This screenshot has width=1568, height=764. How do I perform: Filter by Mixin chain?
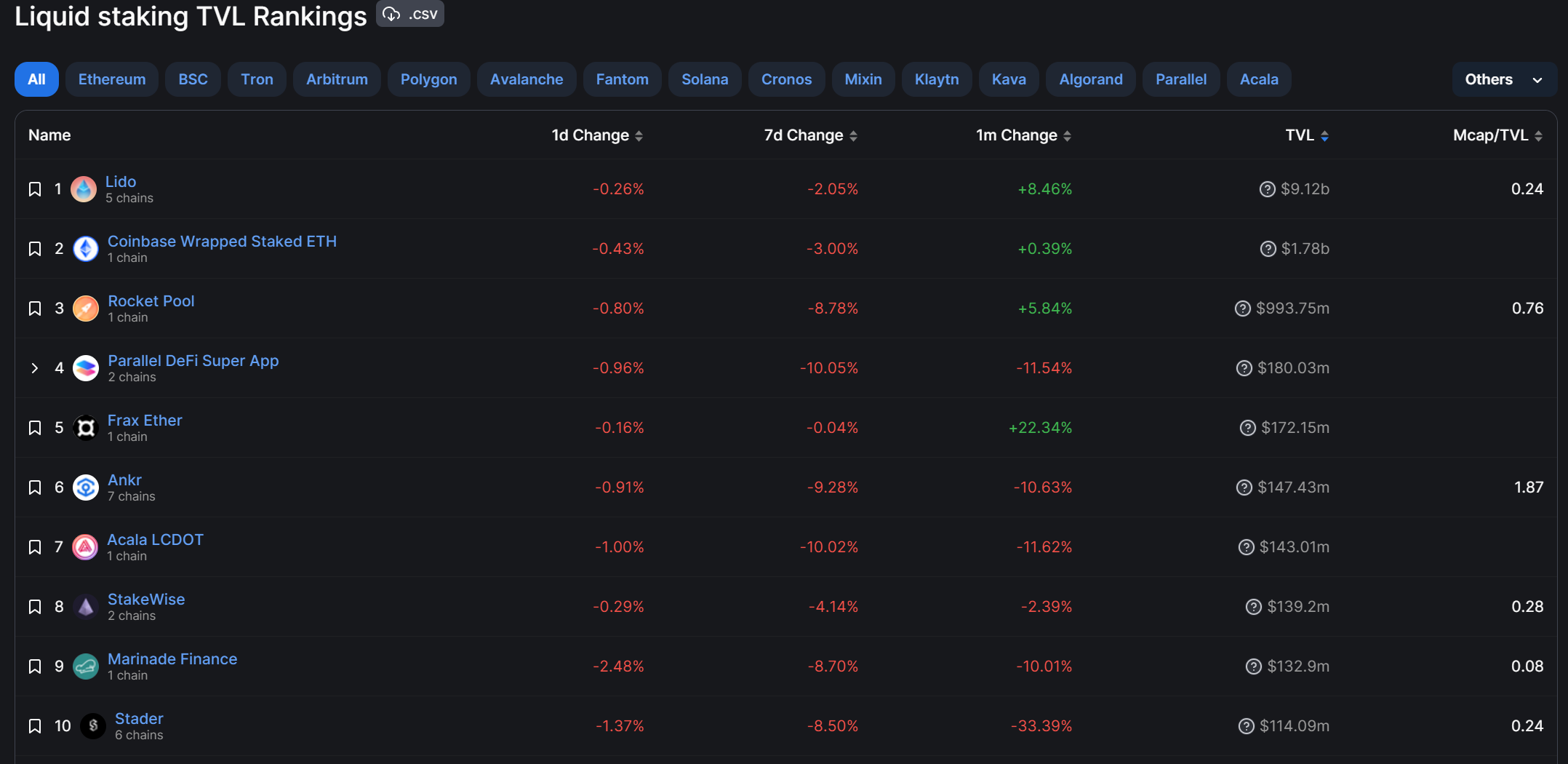pos(863,79)
